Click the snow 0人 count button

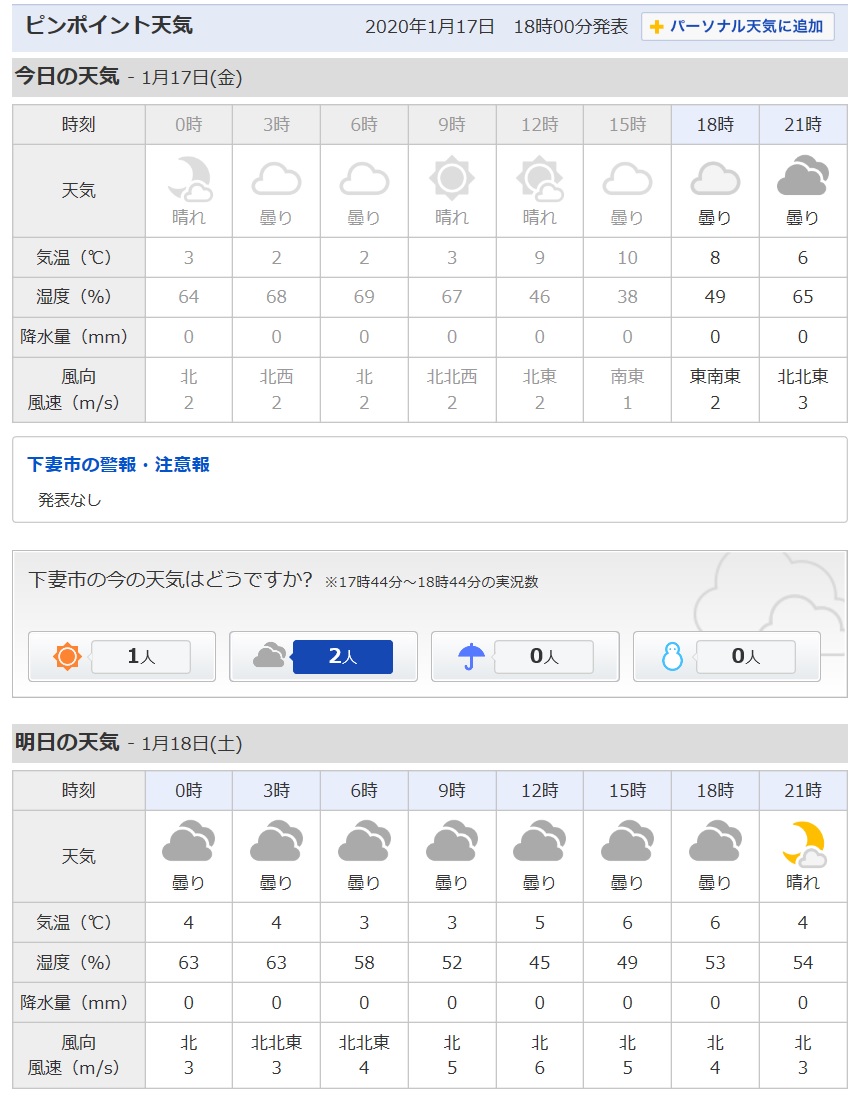(745, 657)
